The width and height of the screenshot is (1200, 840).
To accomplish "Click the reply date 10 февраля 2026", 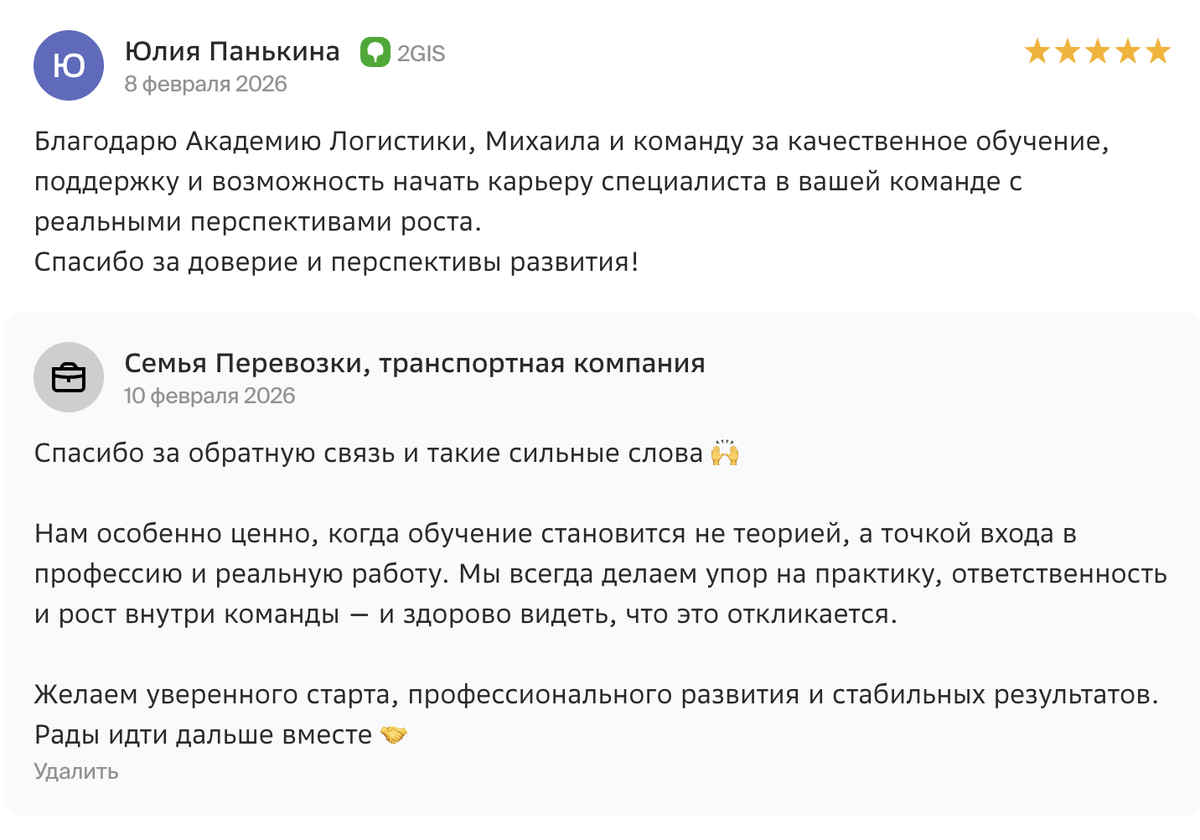I will tap(210, 396).
